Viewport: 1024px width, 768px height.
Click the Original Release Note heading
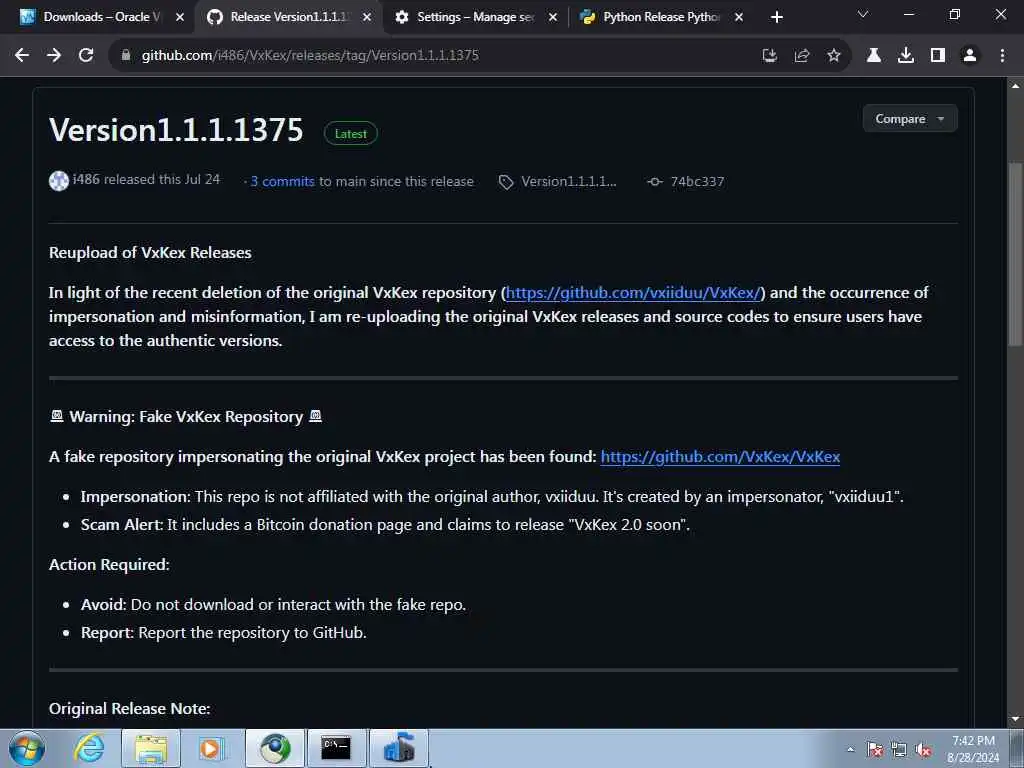tap(129, 709)
